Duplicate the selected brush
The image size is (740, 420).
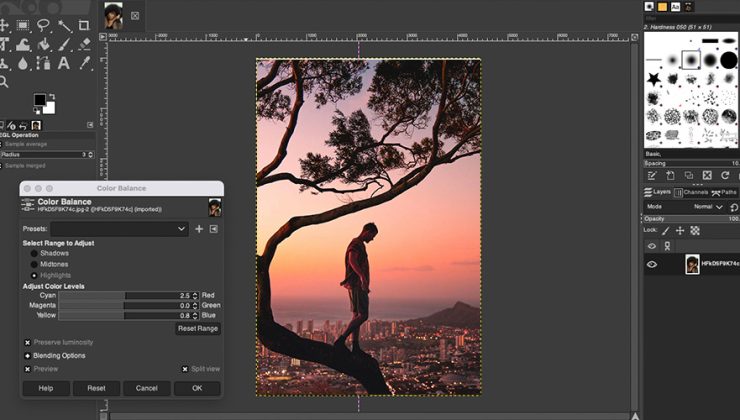coord(689,176)
